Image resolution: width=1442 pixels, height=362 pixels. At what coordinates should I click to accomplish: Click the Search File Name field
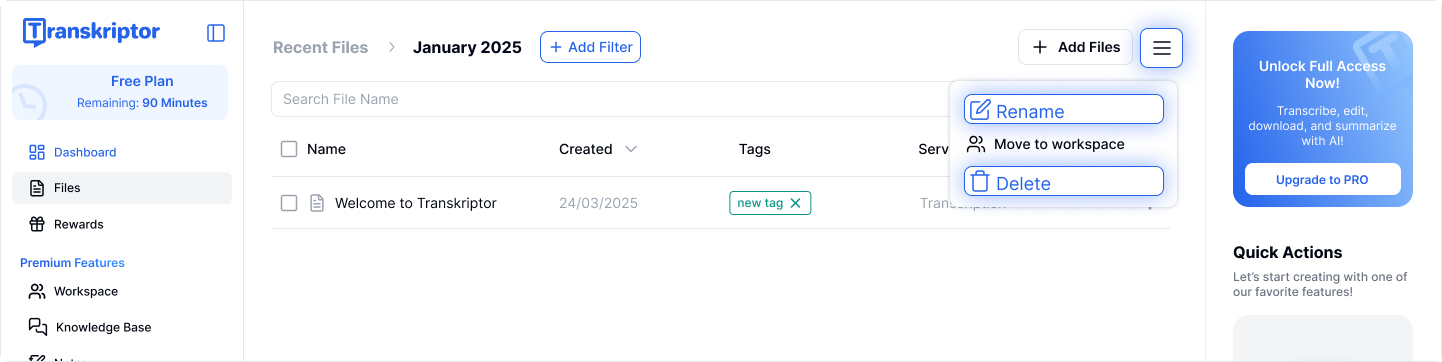[610, 99]
